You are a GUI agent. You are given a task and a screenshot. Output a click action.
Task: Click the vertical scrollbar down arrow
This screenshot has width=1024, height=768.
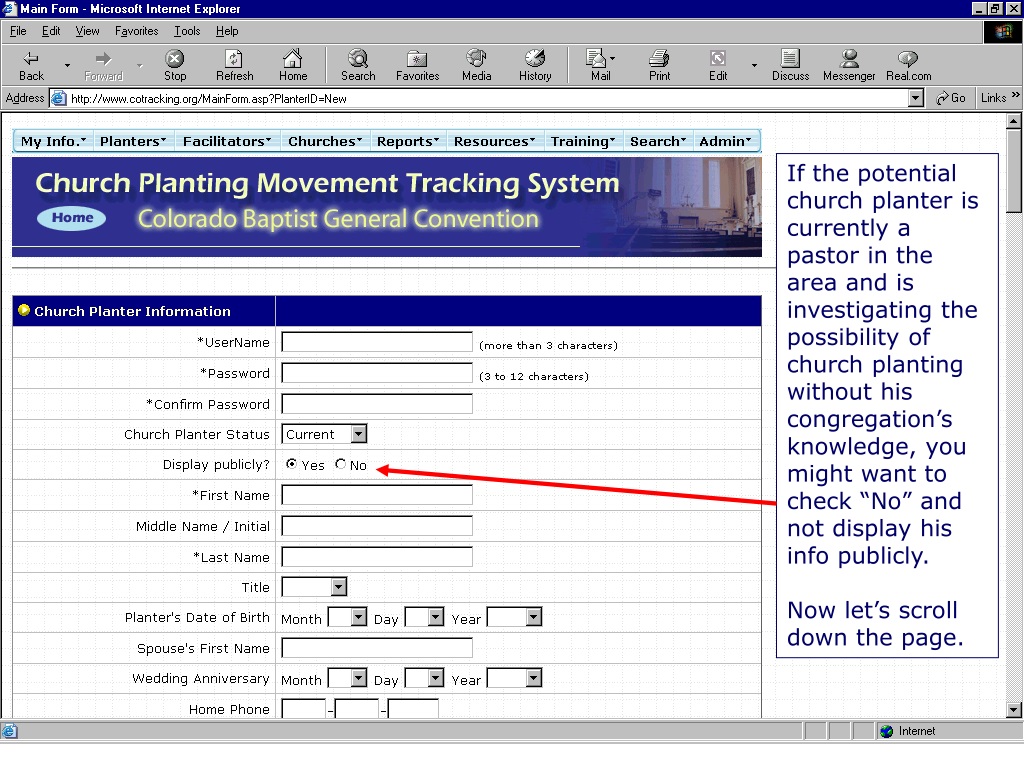coord(1014,710)
